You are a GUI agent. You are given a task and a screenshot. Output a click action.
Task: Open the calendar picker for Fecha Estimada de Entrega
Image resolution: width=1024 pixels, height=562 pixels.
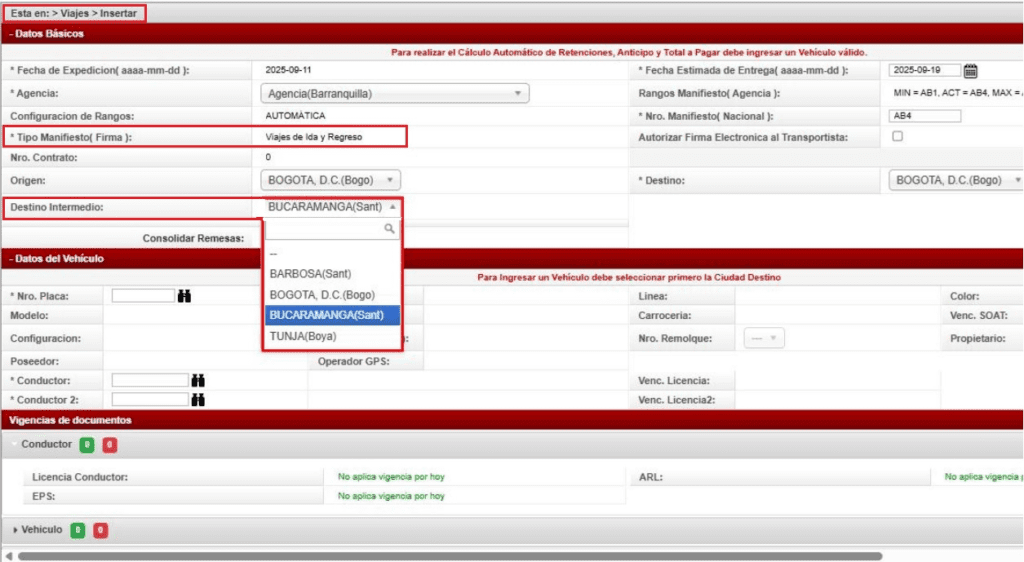click(x=970, y=71)
